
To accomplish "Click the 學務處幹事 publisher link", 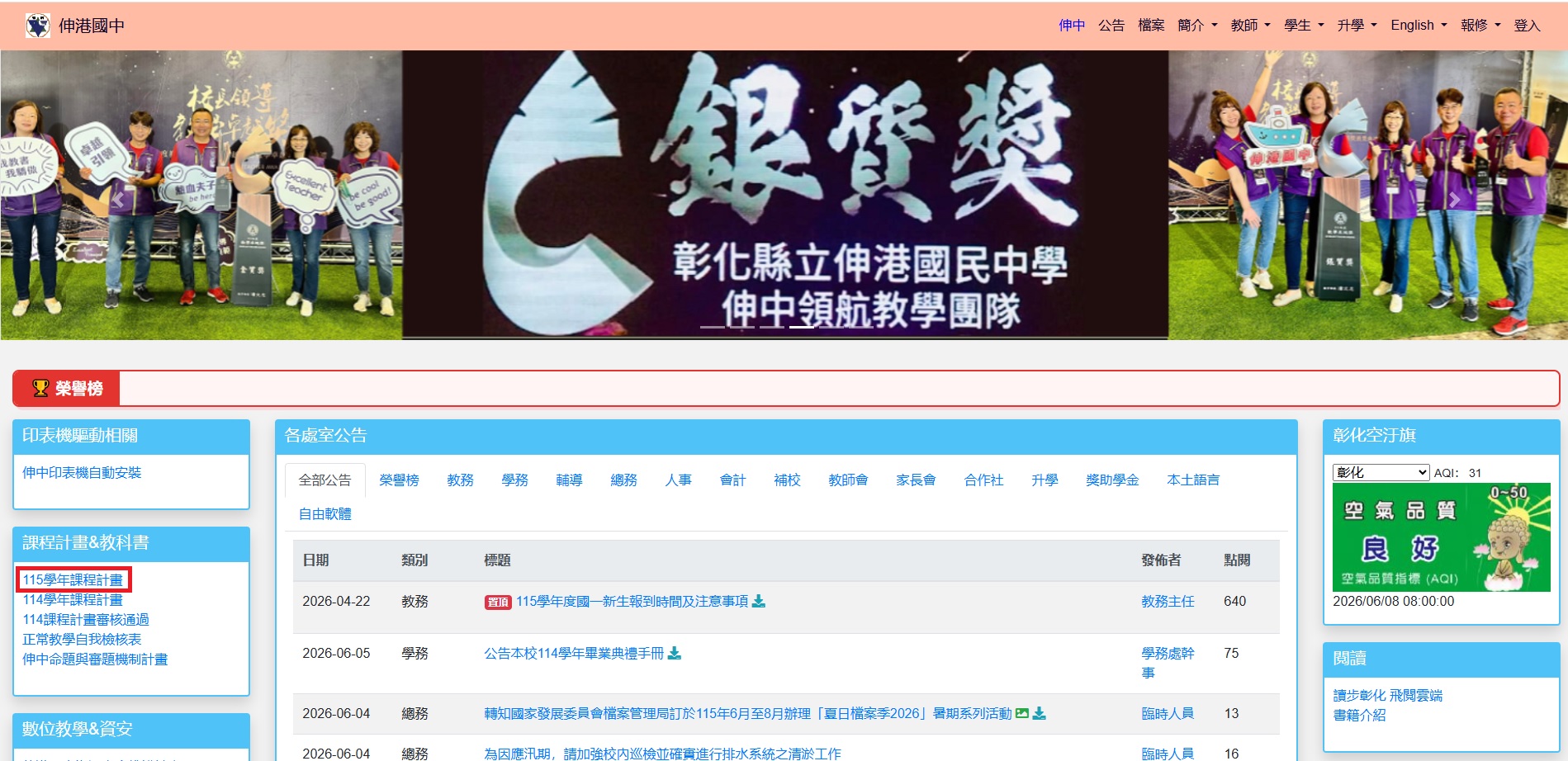I will (x=1168, y=664).
